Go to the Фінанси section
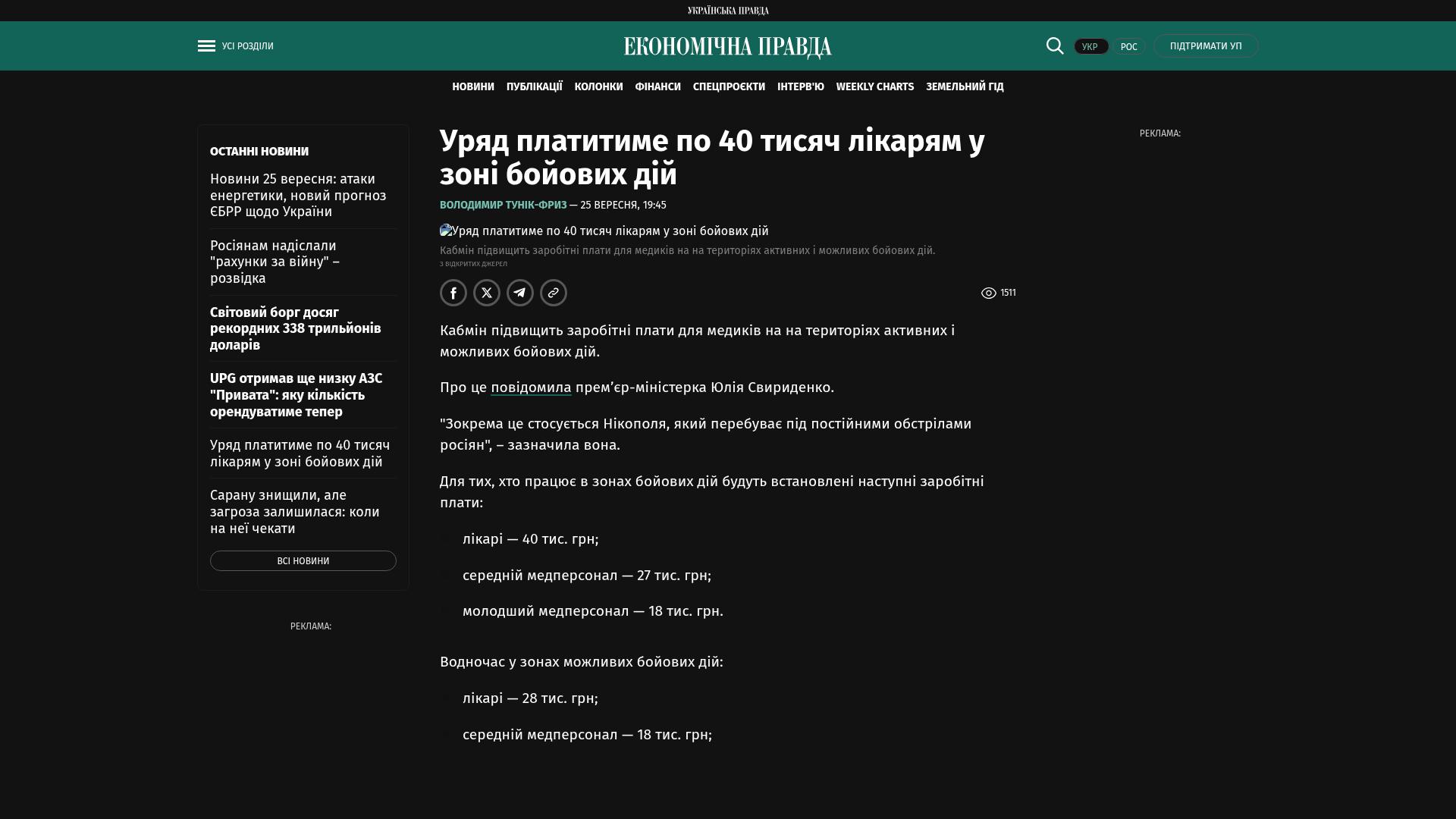 (657, 87)
